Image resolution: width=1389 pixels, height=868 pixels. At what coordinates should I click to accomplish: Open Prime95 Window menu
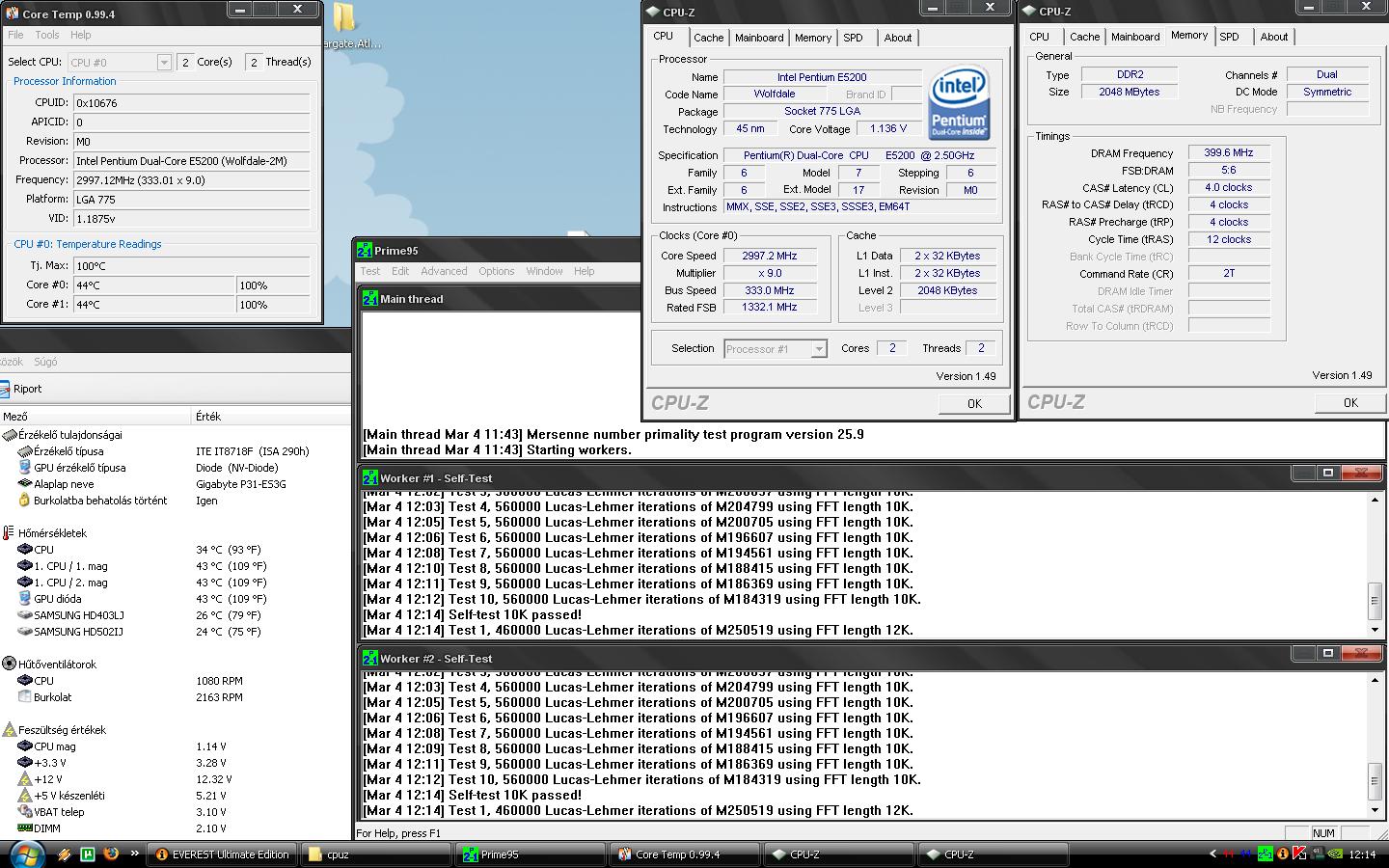click(x=544, y=271)
